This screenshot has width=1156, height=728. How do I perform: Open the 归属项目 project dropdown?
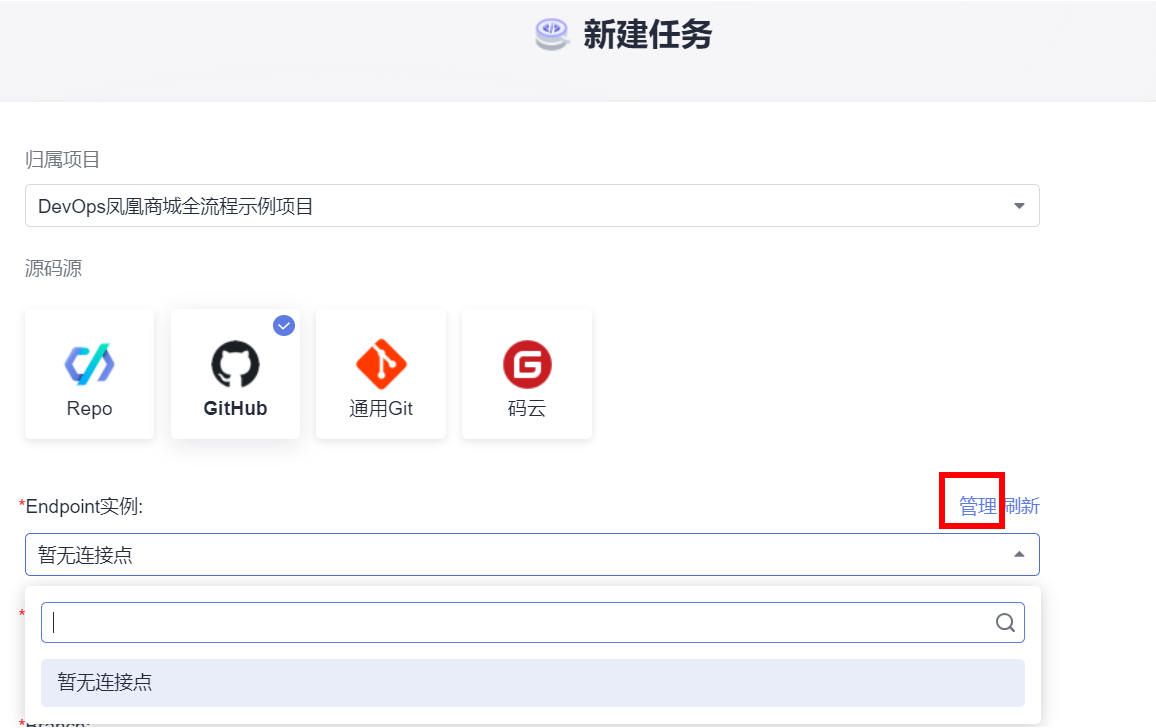532,206
